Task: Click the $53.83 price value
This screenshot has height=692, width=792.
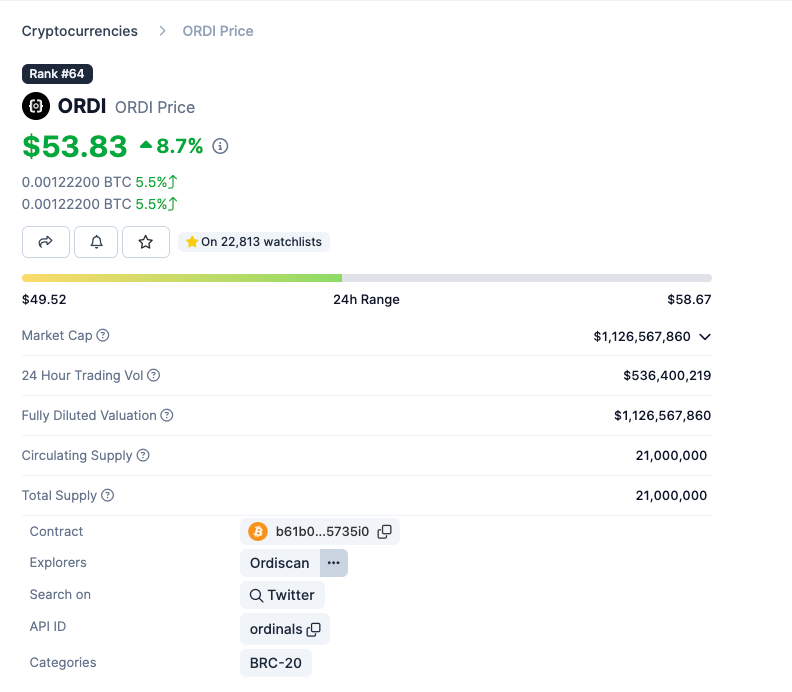Action: 75,146
